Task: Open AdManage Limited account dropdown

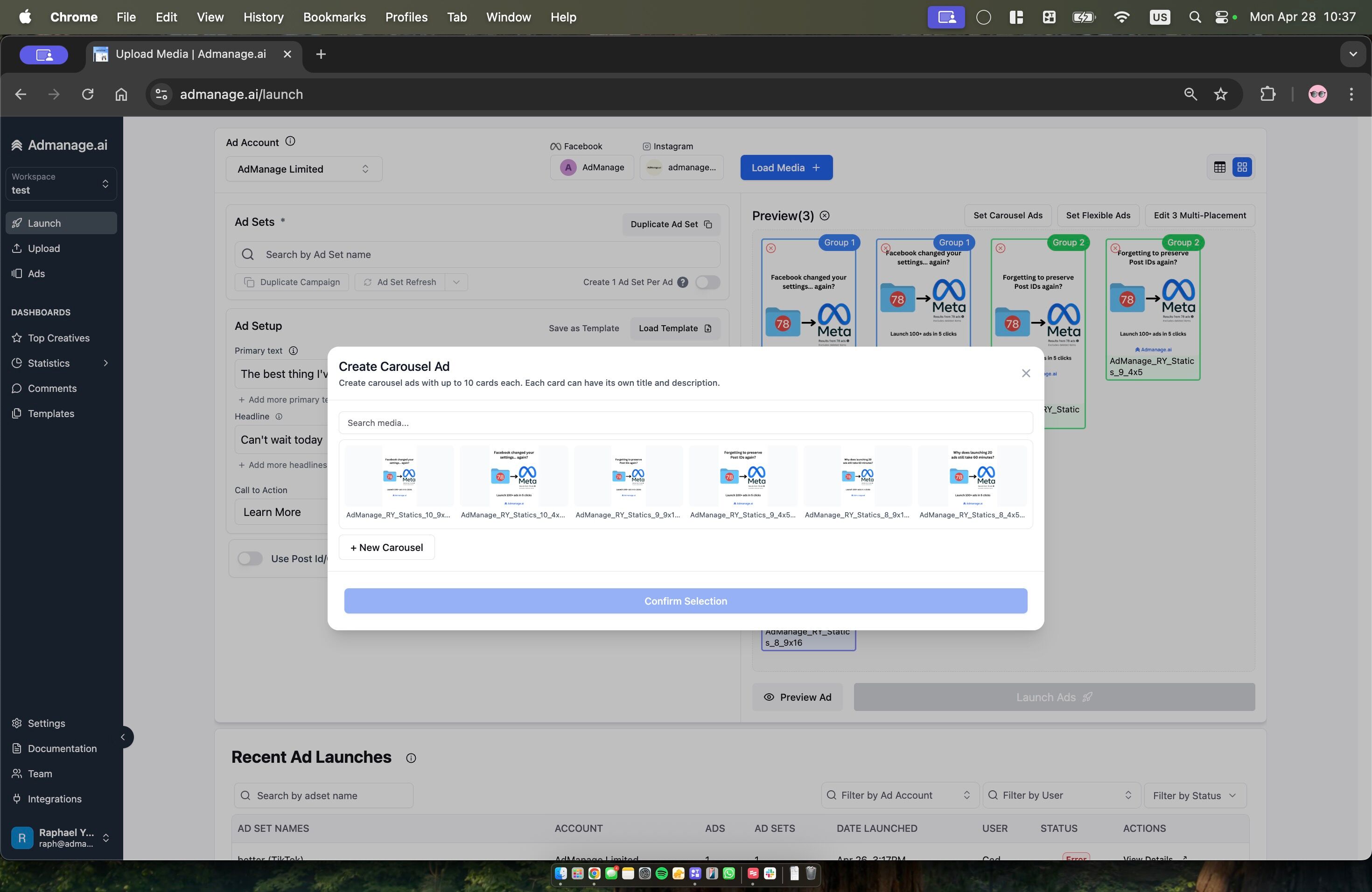Action: tap(303, 169)
